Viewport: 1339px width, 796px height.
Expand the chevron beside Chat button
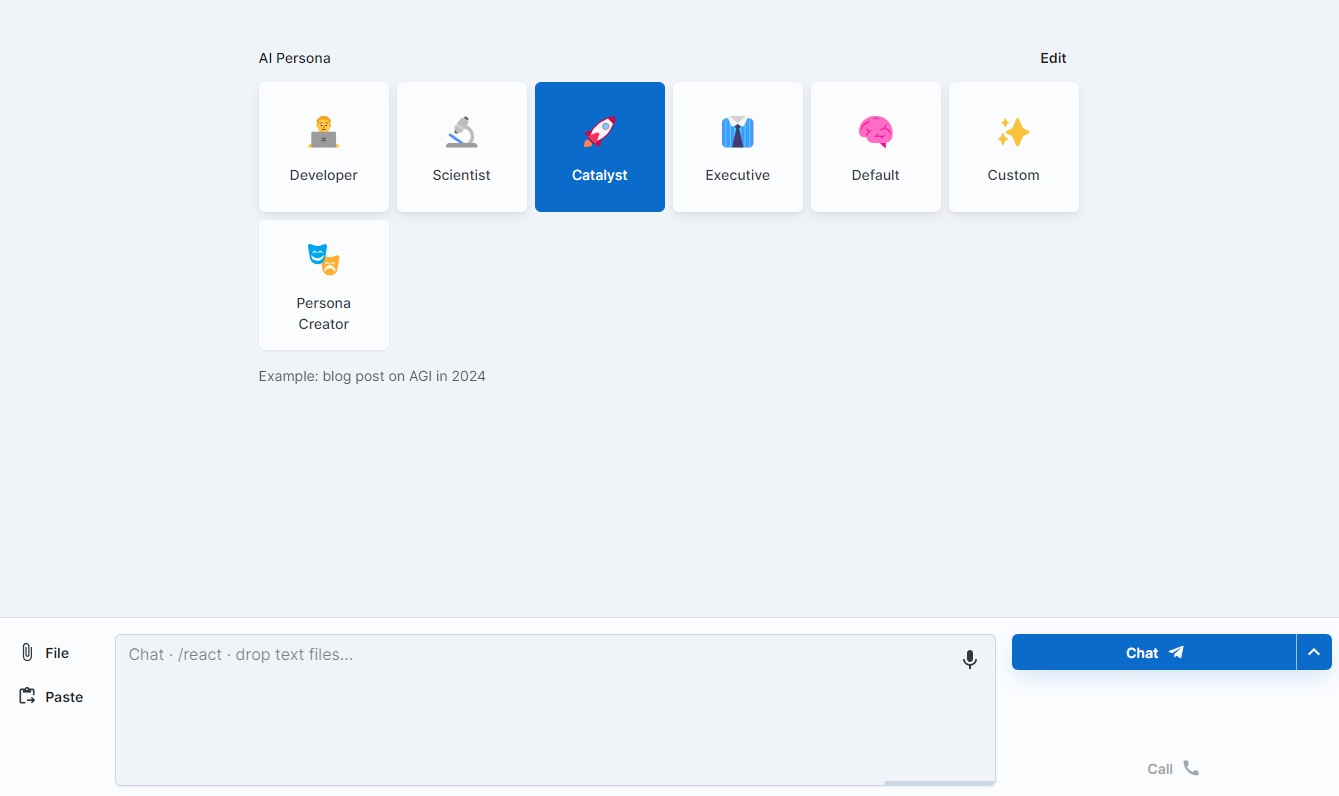[x=1314, y=652]
